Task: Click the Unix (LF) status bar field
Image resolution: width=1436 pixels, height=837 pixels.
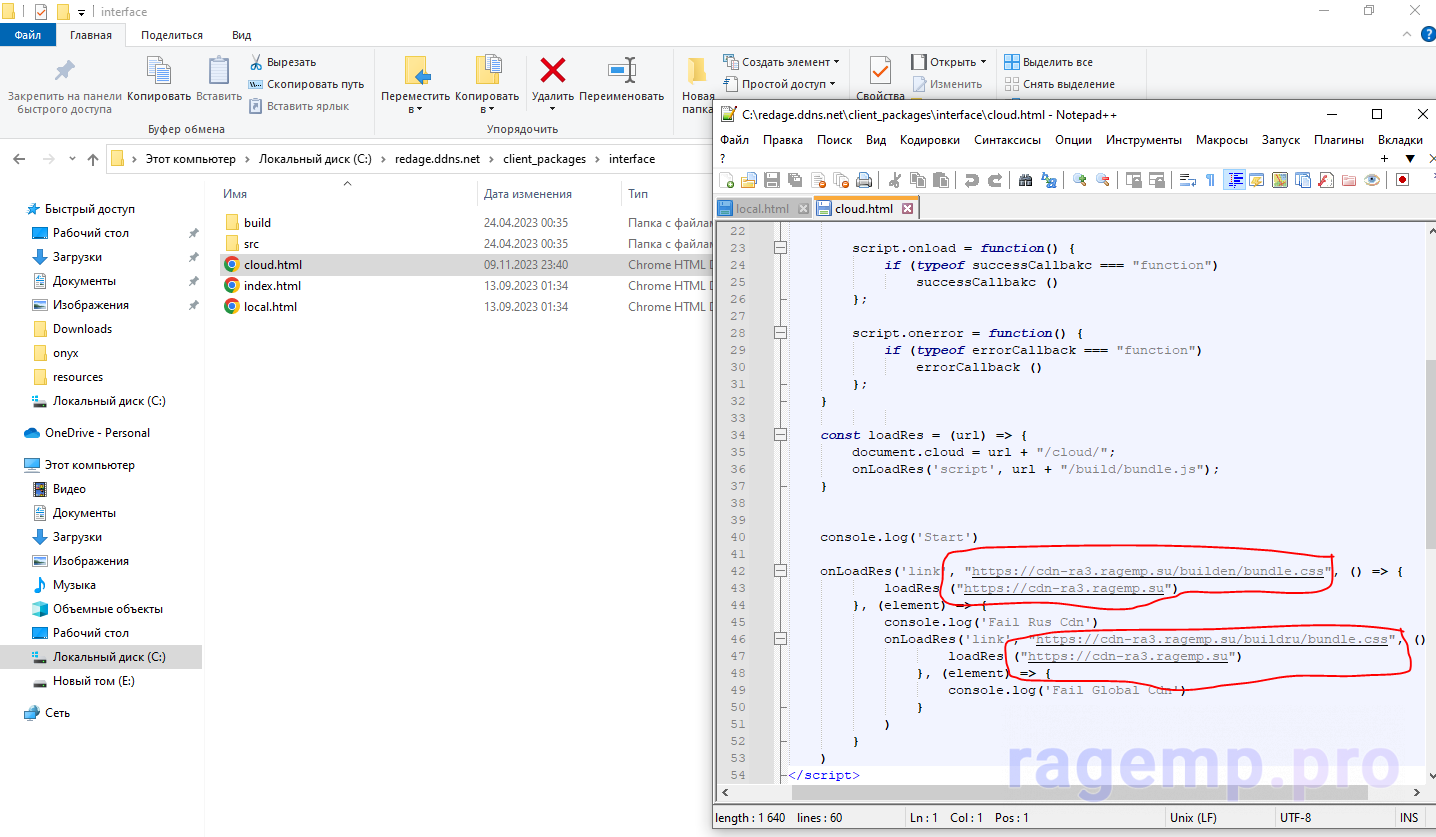Action: click(1192, 817)
